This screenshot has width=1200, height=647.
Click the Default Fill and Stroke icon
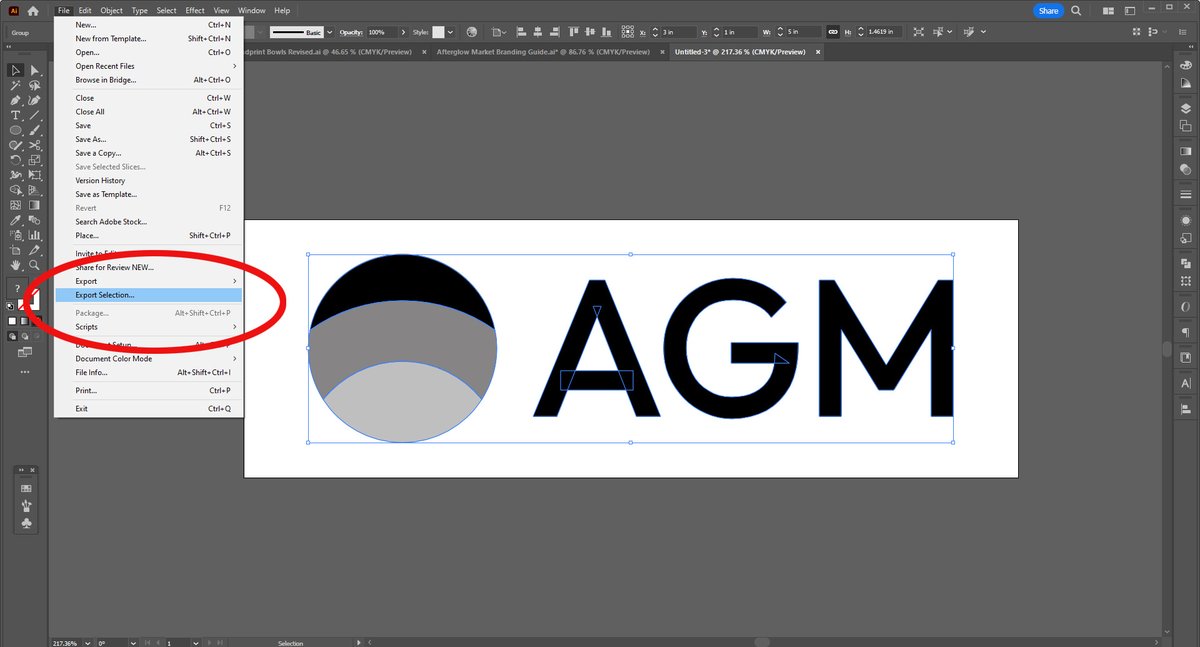(10, 307)
